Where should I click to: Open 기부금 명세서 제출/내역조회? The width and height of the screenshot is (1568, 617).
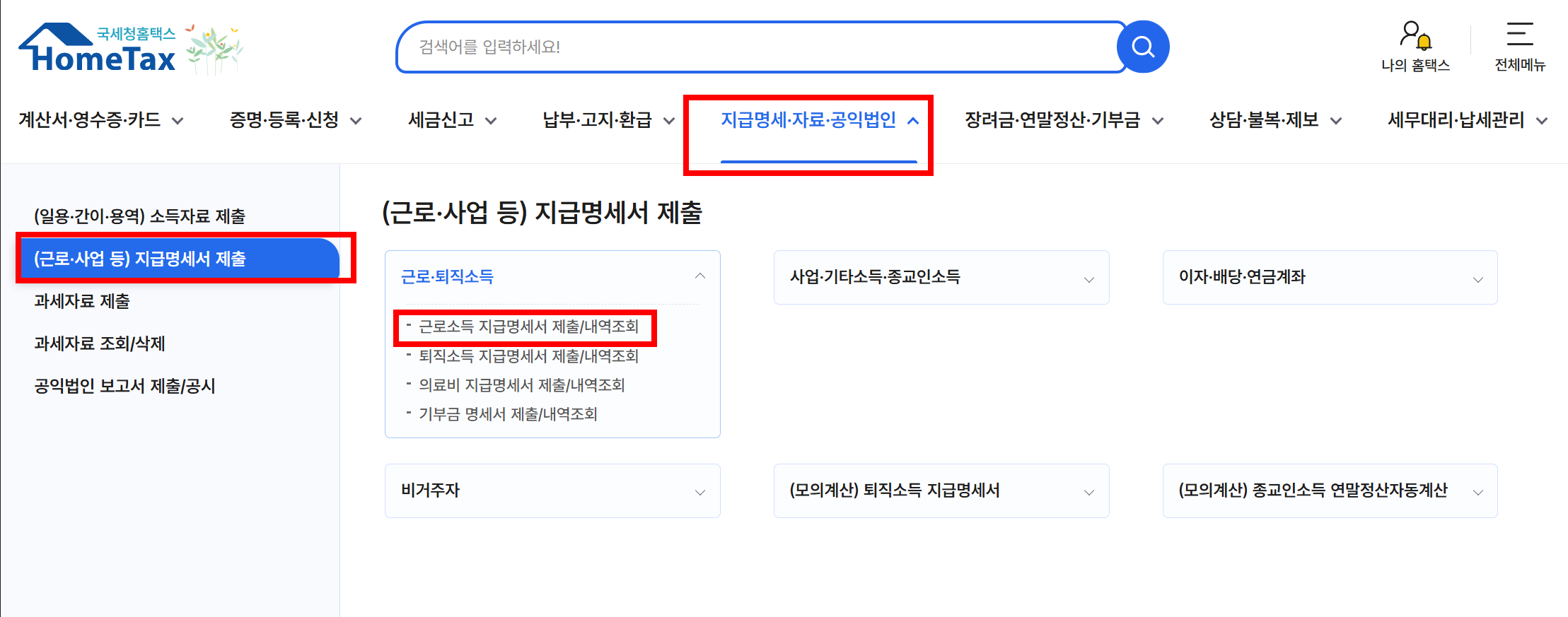(x=508, y=414)
